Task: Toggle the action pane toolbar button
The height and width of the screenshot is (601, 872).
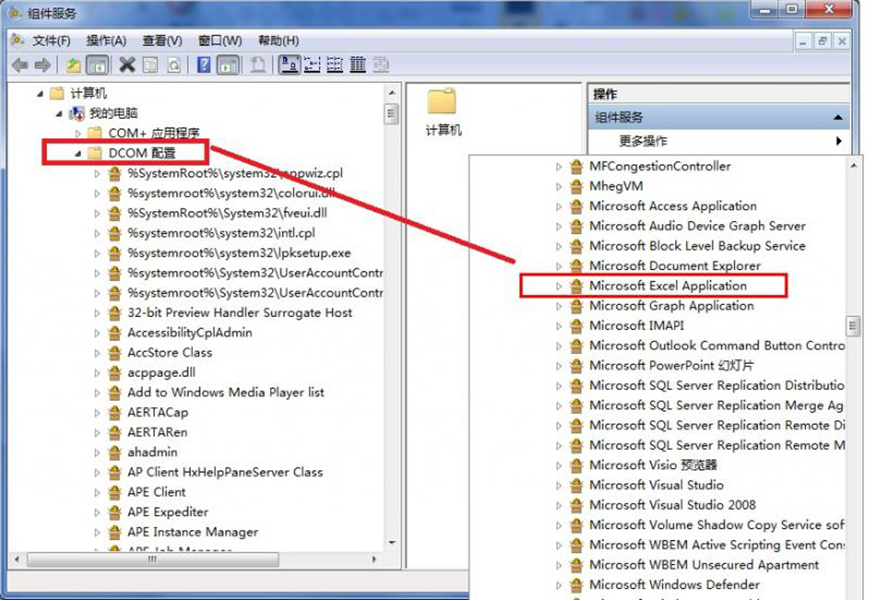Action: 228,65
